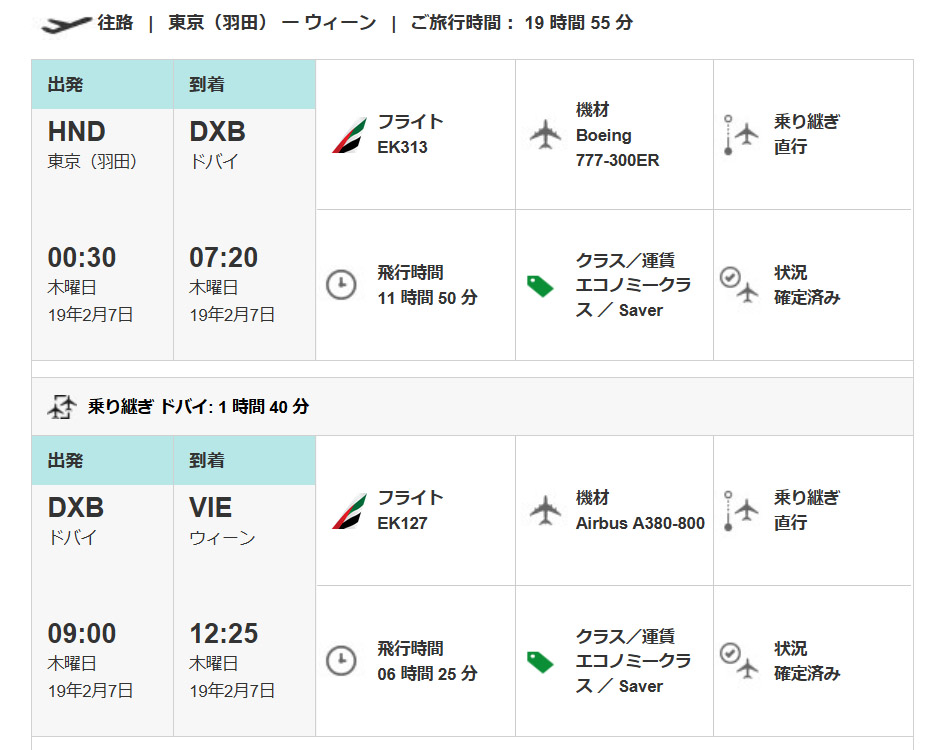Image resolution: width=937 pixels, height=750 pixels.
Task: Click green fare tag icon for EK313
Action: (x=540, y=286)
